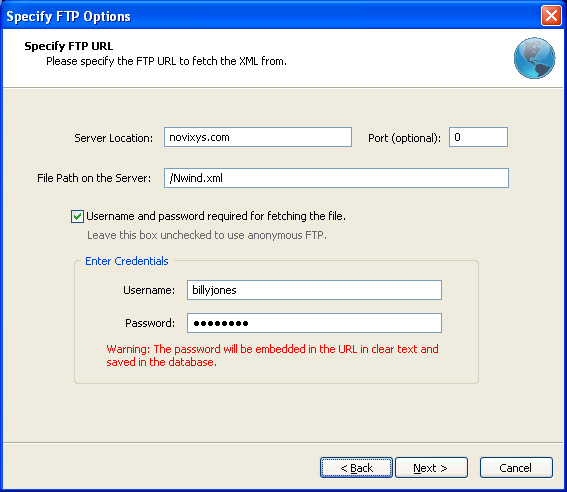The height and width of the screenshot is (492, 567).
Task: Click the 'Specify FTP Options' title bar text
Action: (x=68, y=17)
